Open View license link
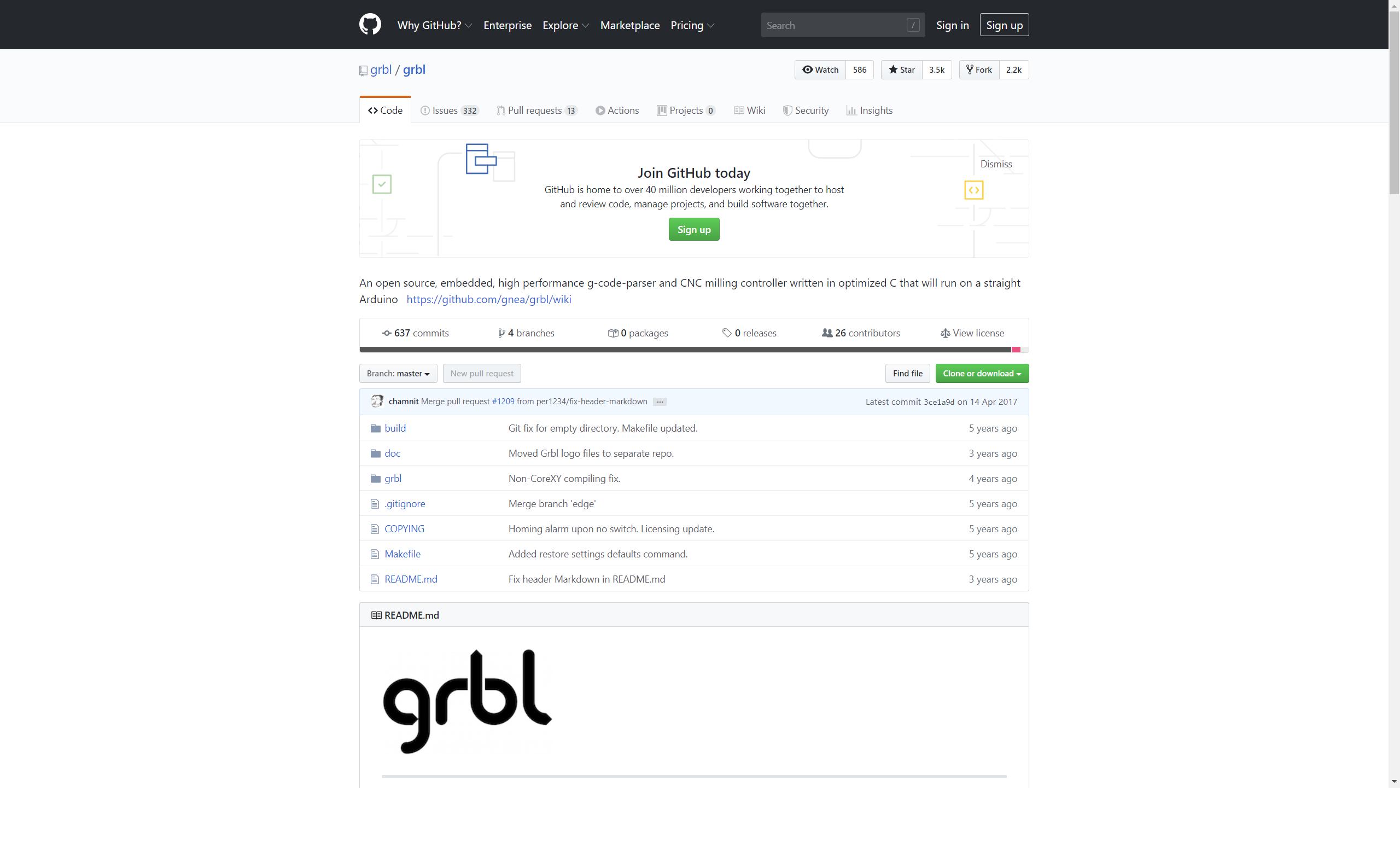Screen dimensions: 1400x849 pyautogui.click(x=972, y=333)
